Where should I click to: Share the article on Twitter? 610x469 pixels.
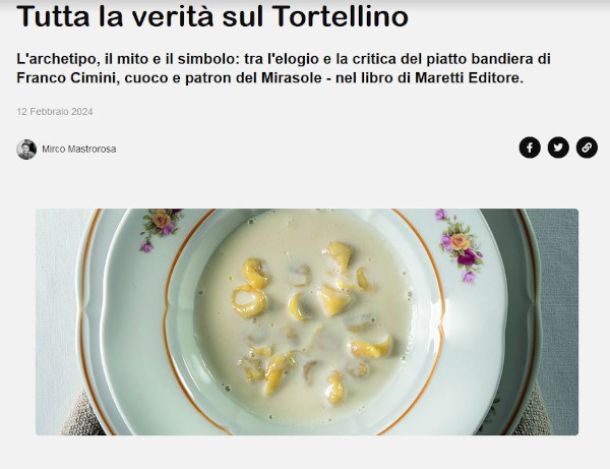tap(558, 147)
